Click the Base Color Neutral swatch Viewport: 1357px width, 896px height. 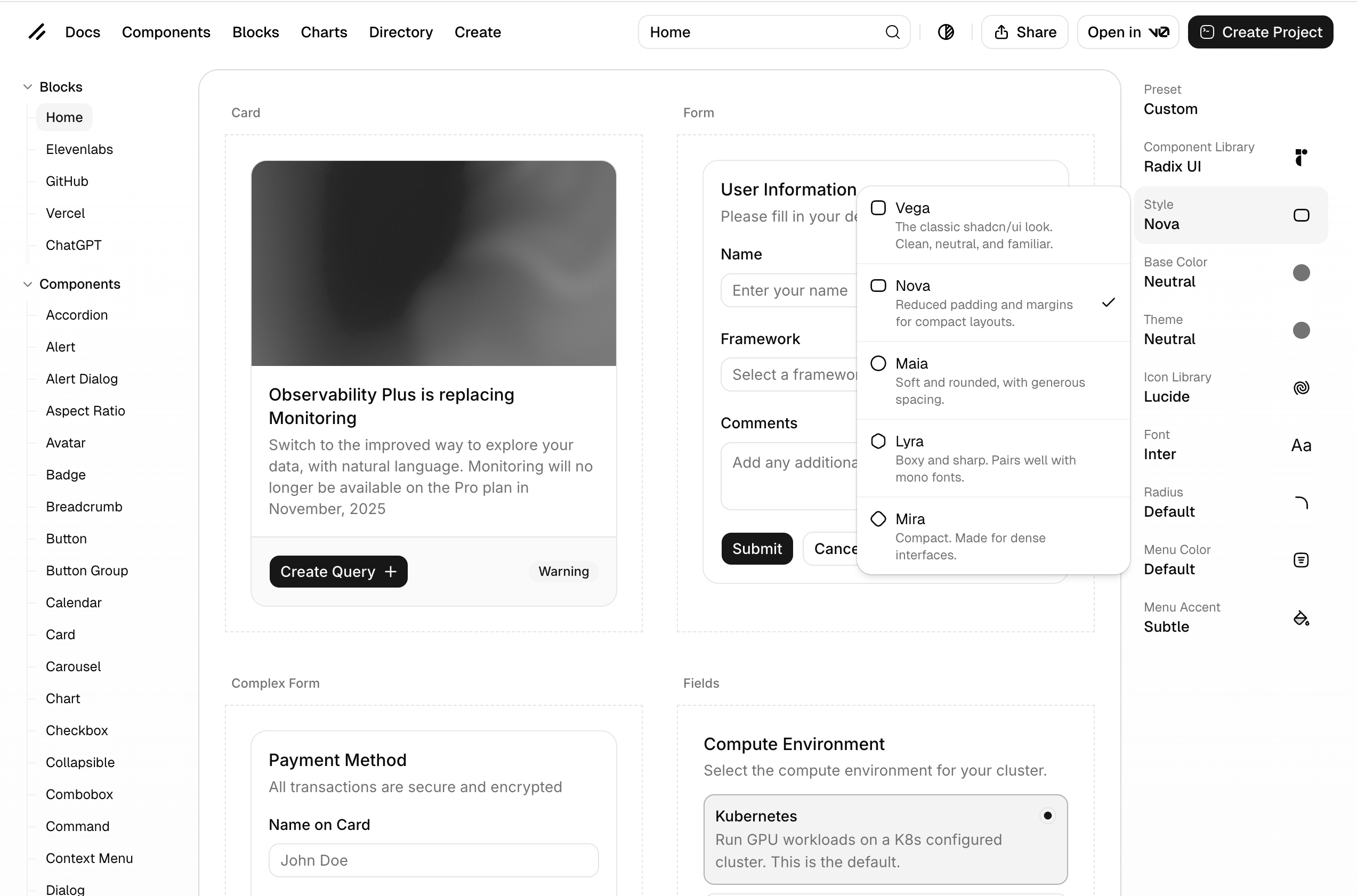click(x=1301, y=273)
